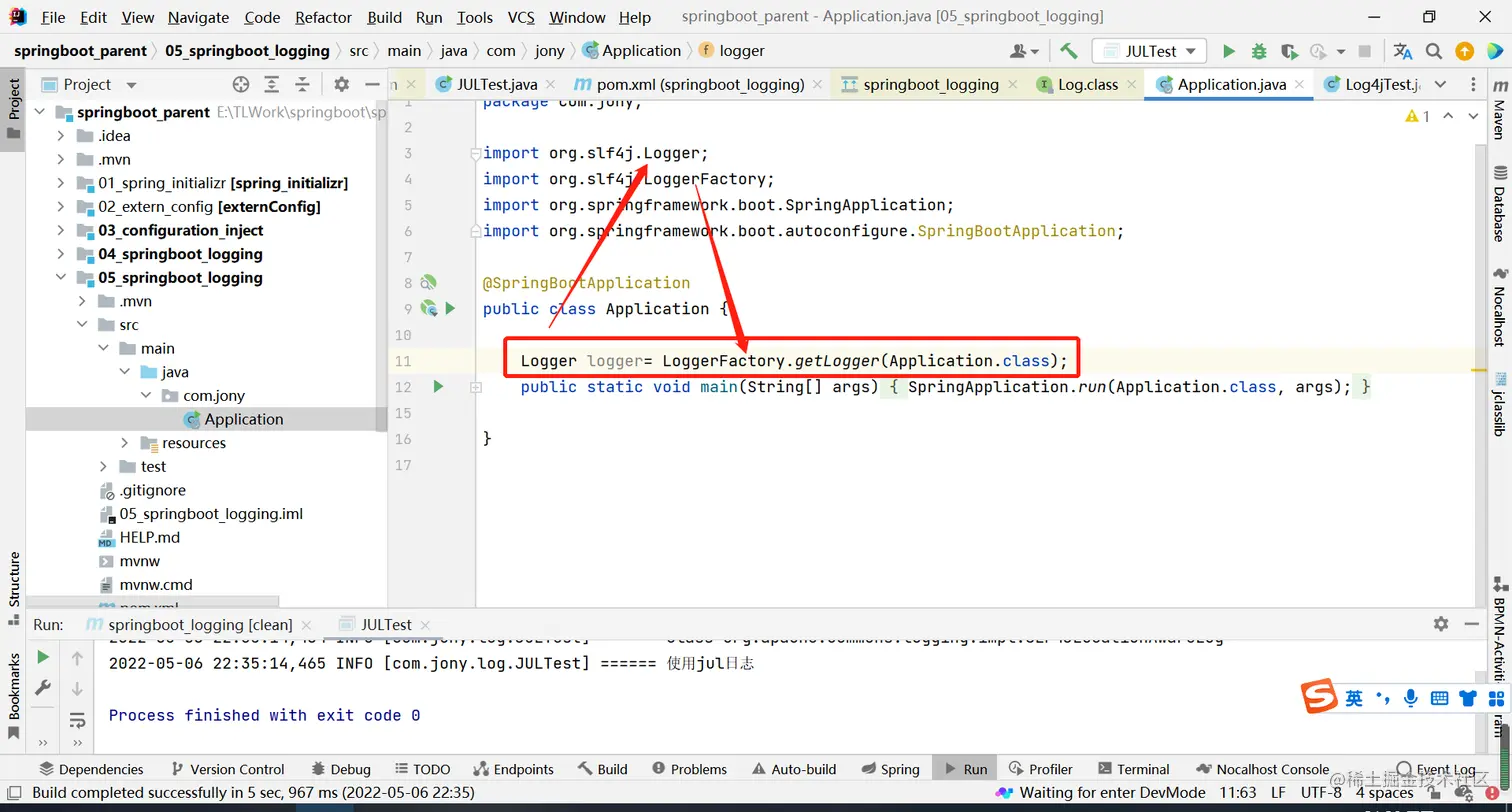Switch to the Log.class editor tab
The image size is (1512, 812).
1088,85
